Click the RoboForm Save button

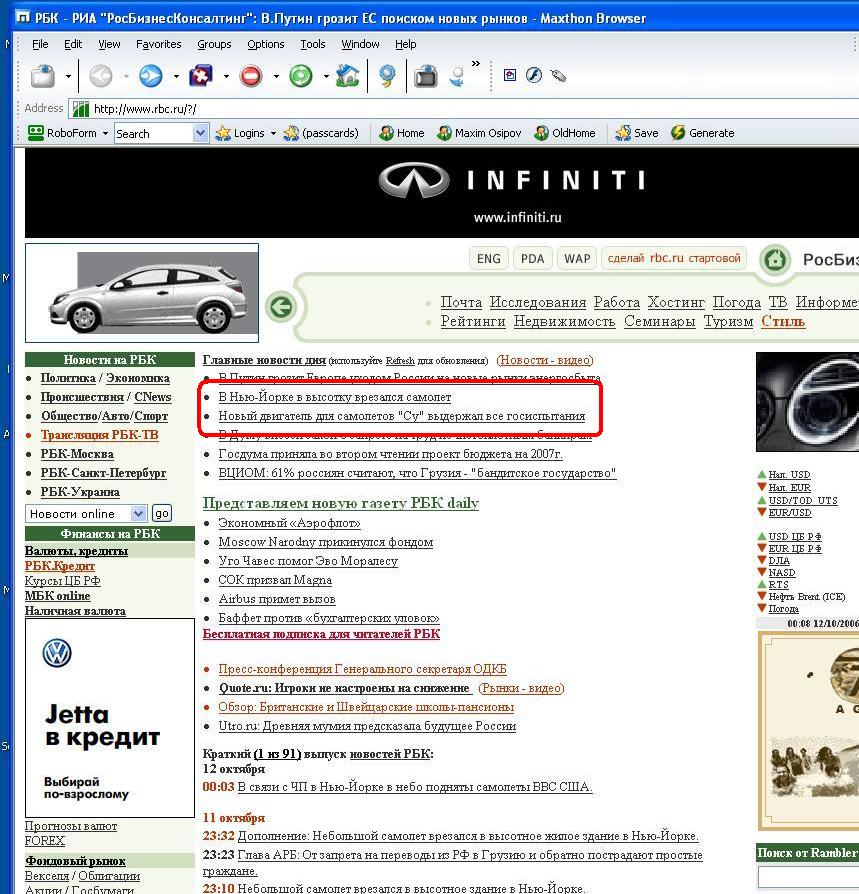tap(637, 133)
